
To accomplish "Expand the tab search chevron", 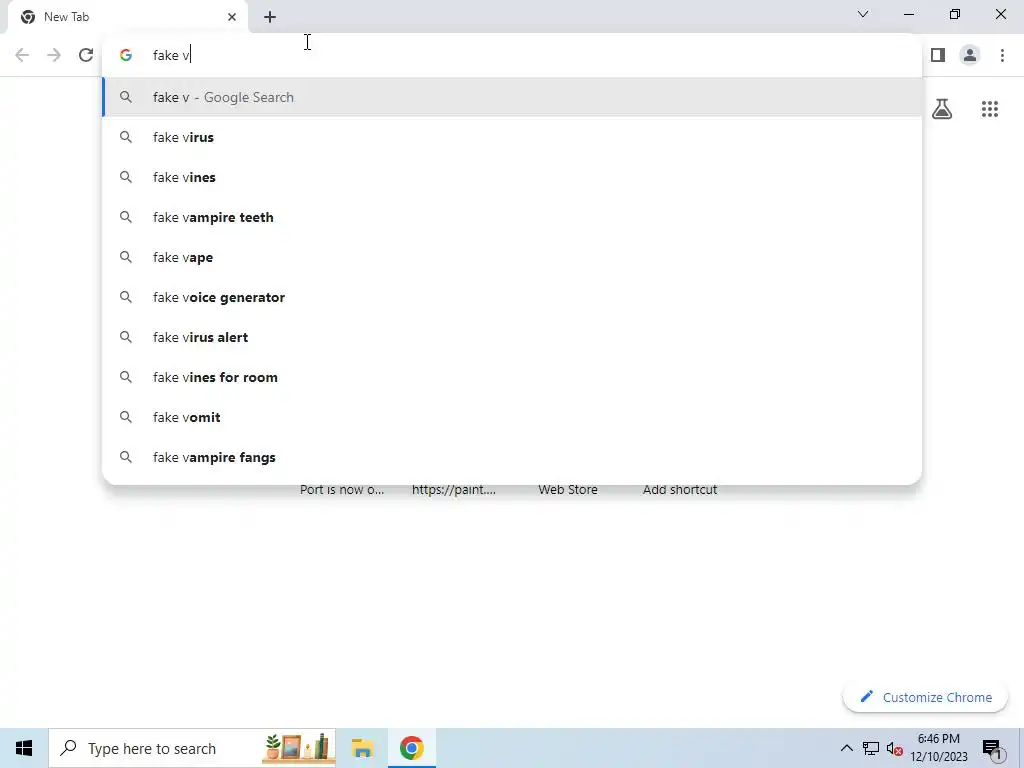I will point(863,14).
